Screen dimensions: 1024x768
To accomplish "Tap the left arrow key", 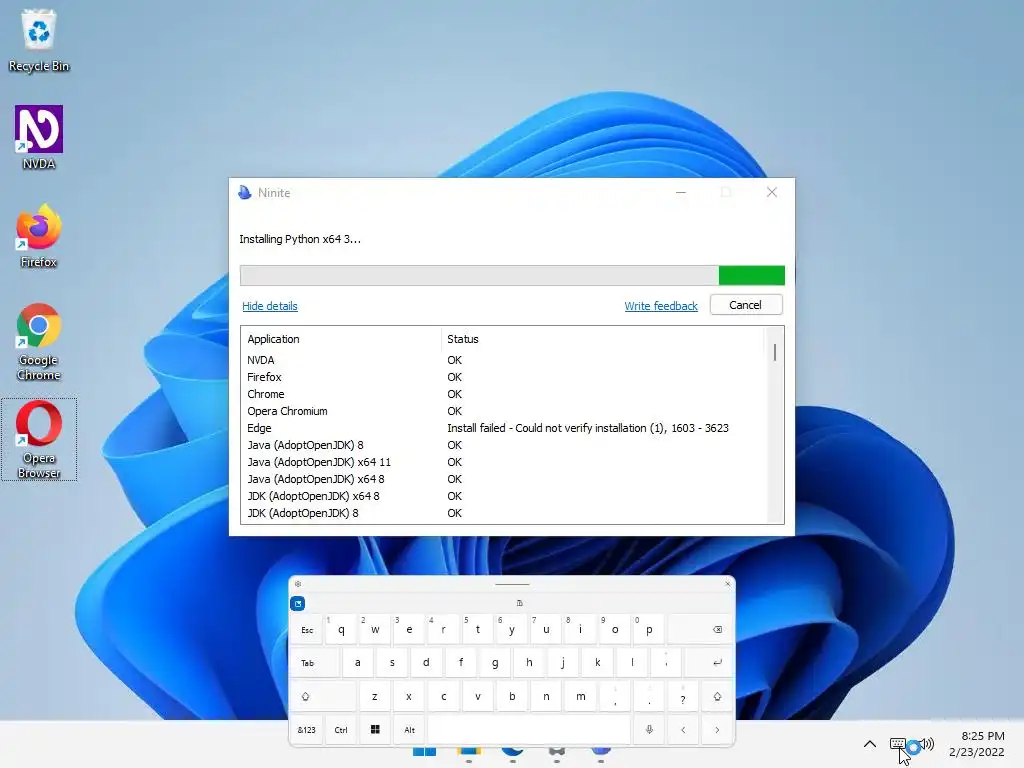I will [x=683, y=729].
